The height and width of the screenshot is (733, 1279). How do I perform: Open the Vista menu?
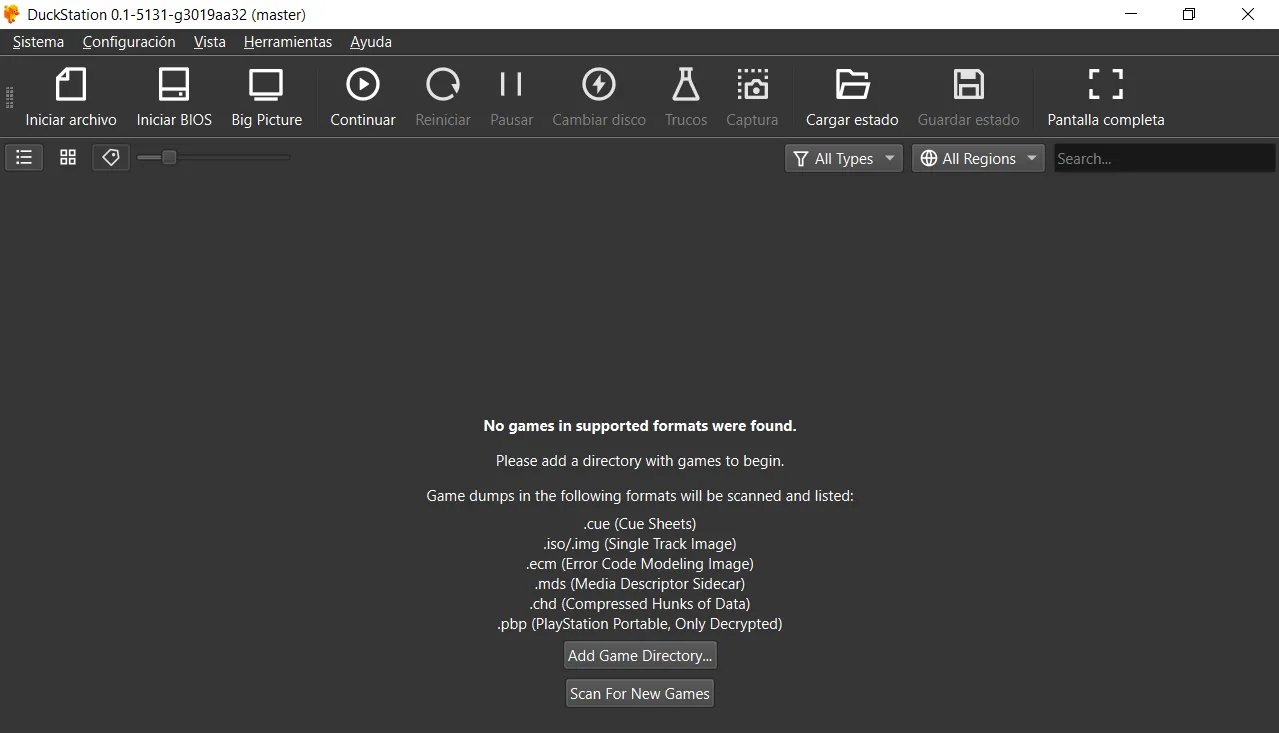pyautogui.click(x=210, y=42)
